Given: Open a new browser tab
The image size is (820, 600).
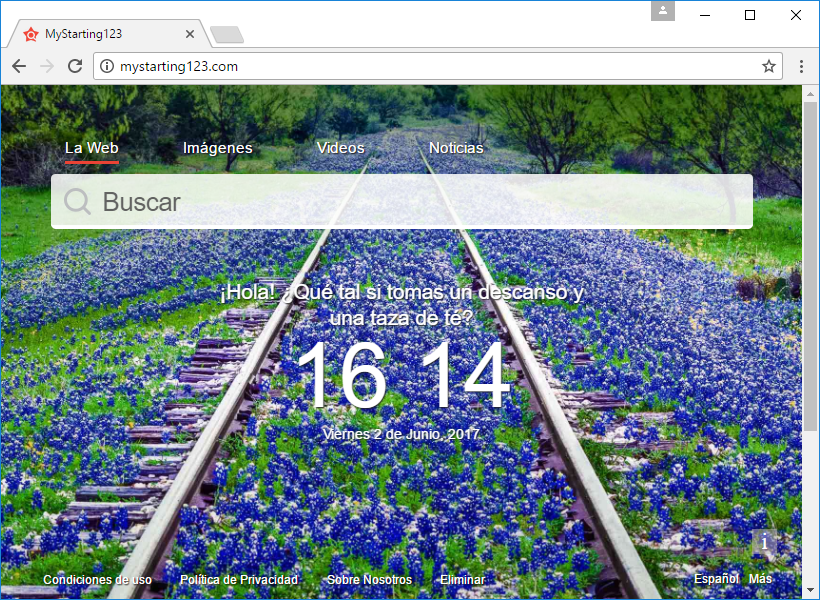Looking at the screenshot, I should (x=227, y=35).
